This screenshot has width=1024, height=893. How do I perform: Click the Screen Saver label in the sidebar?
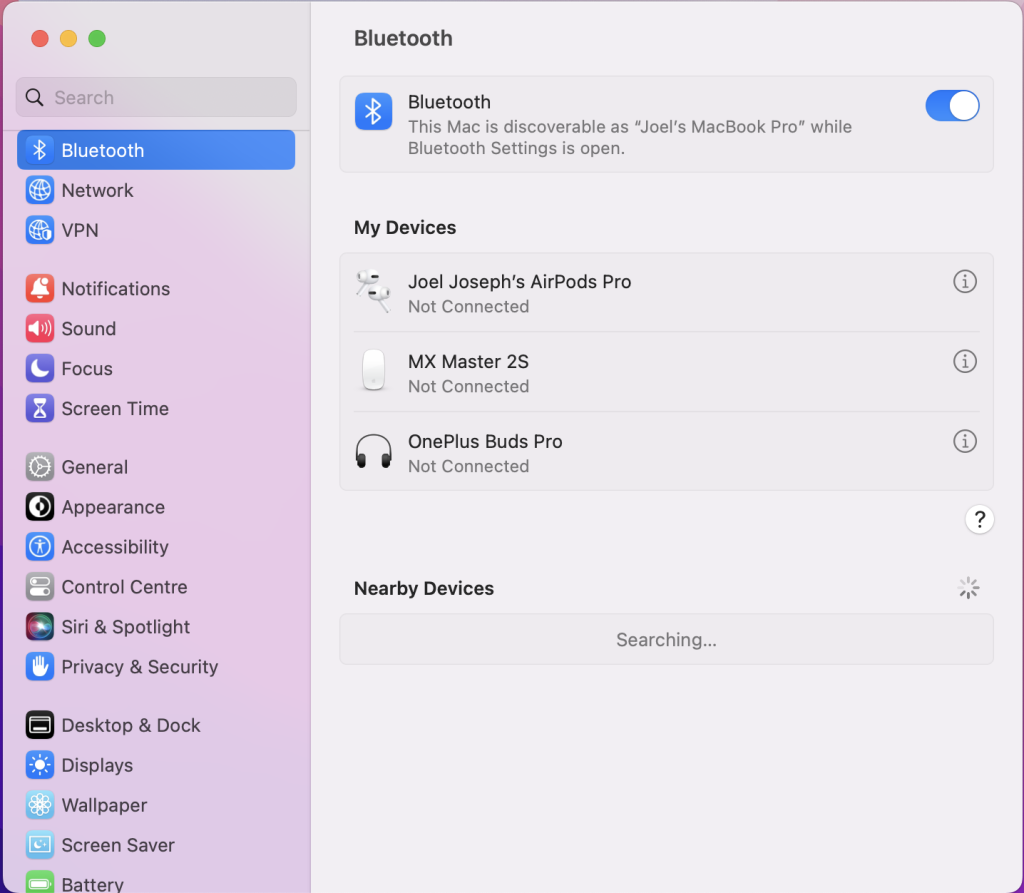coord(118,845)
